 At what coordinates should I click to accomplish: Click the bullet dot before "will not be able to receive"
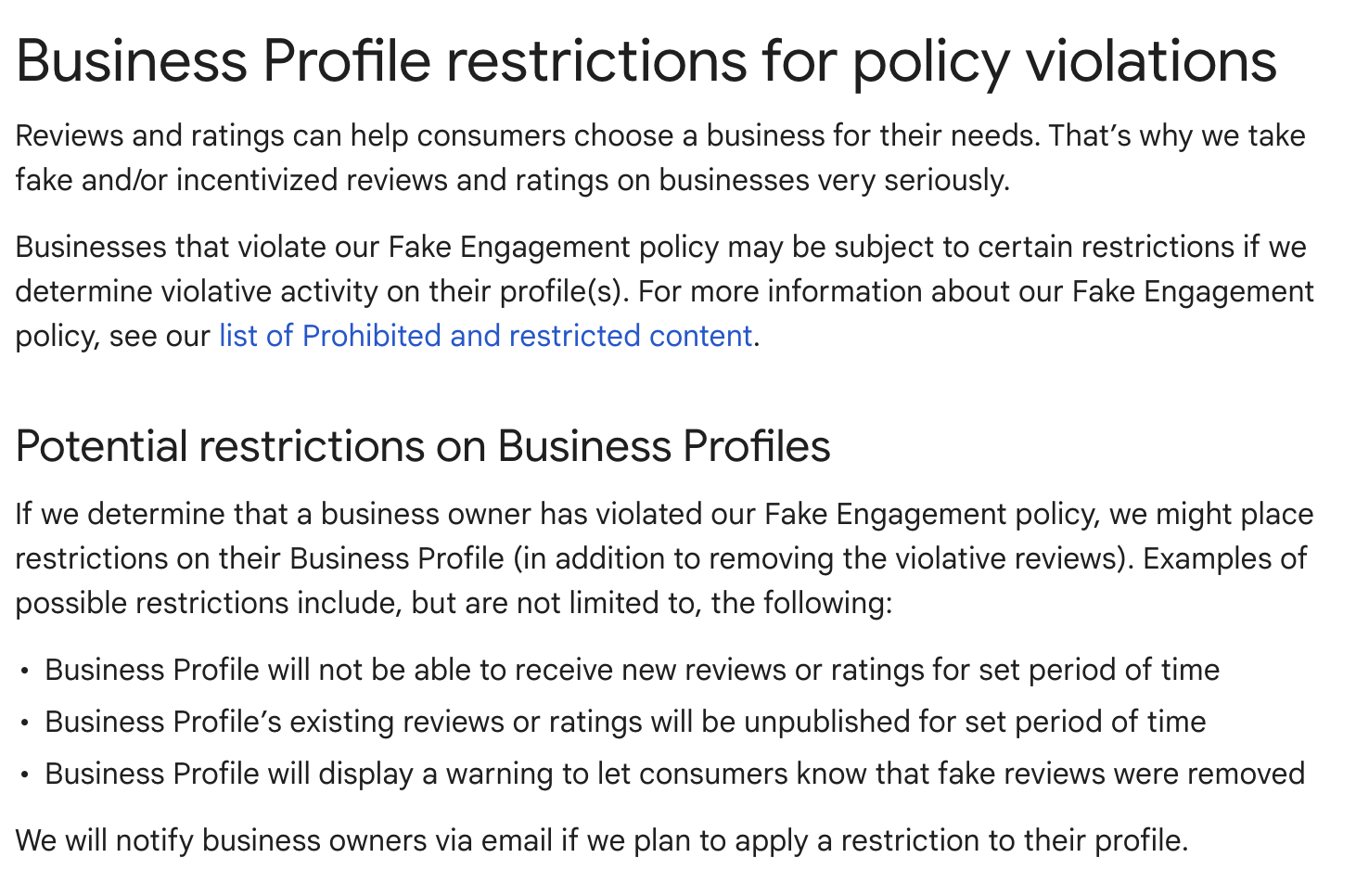pos(24,671)
